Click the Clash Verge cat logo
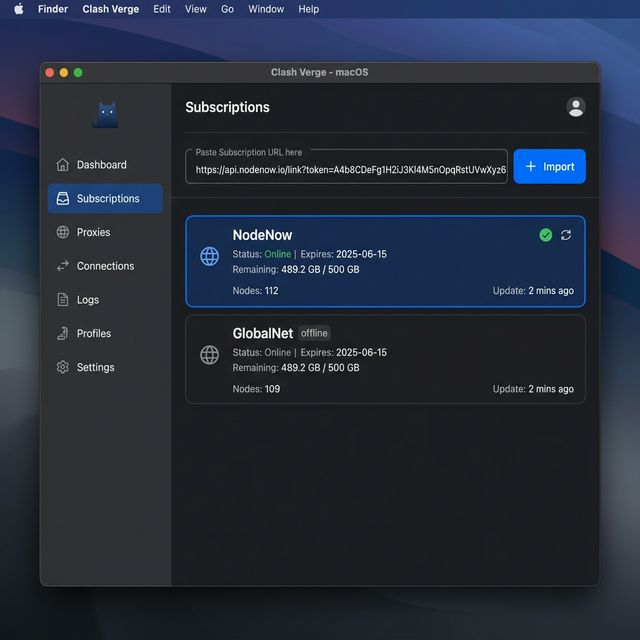The width and height of the screenshot is (640, 640). [x=105, y=115]
